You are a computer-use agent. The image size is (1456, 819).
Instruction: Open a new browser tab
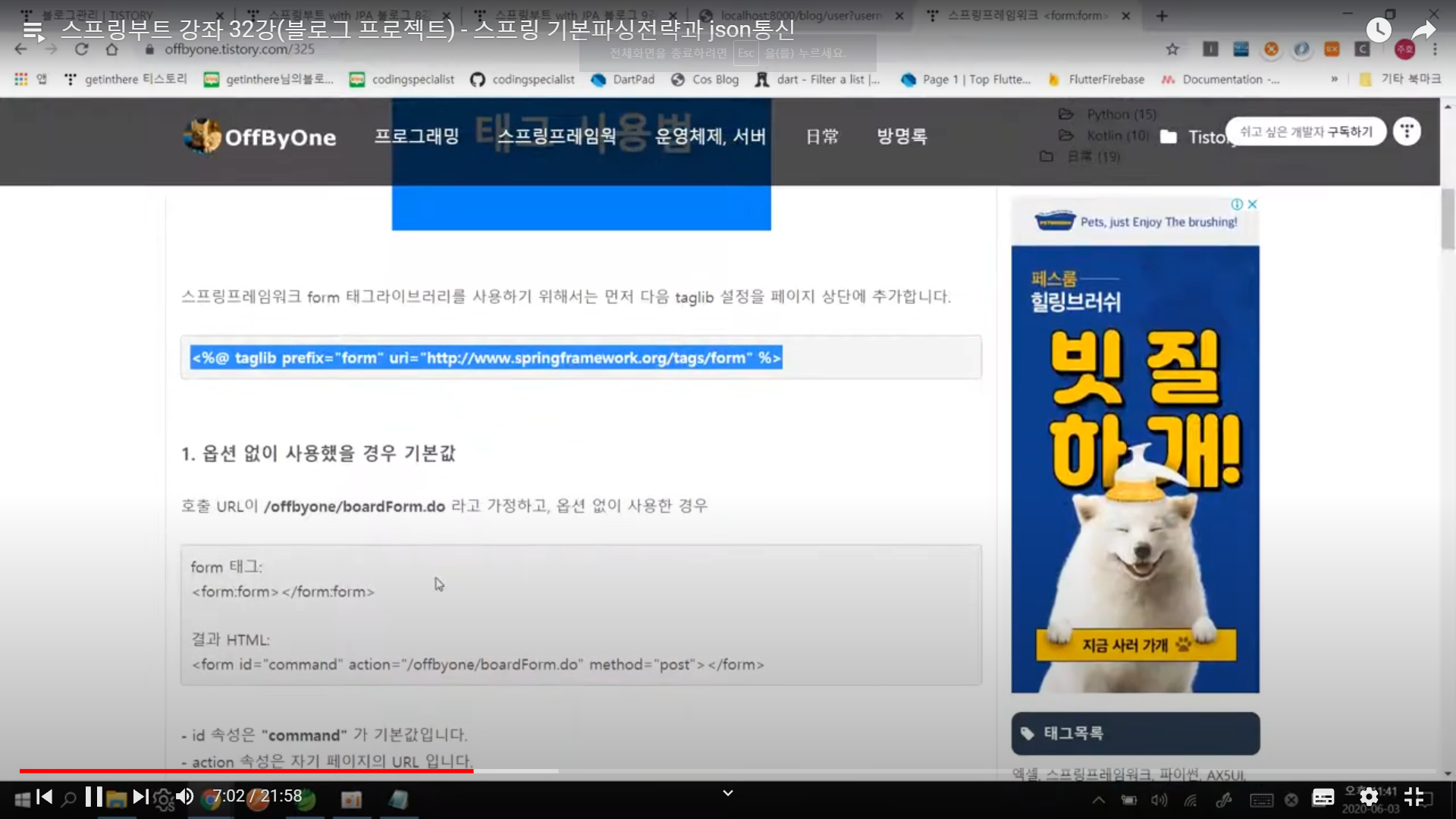1162,15
